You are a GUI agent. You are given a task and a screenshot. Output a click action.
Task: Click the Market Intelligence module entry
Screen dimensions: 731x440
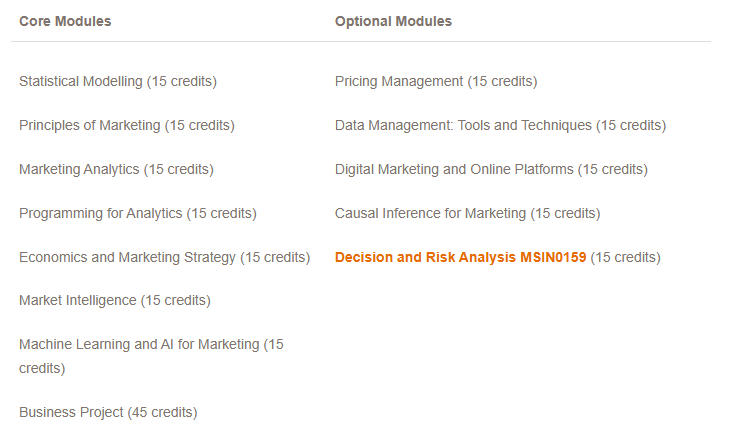pos(115,301)
